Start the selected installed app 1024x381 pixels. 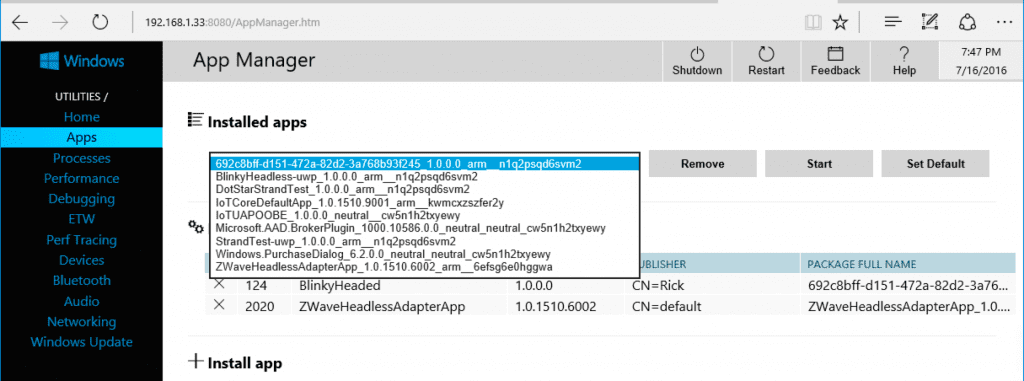[x=819, y=163]
